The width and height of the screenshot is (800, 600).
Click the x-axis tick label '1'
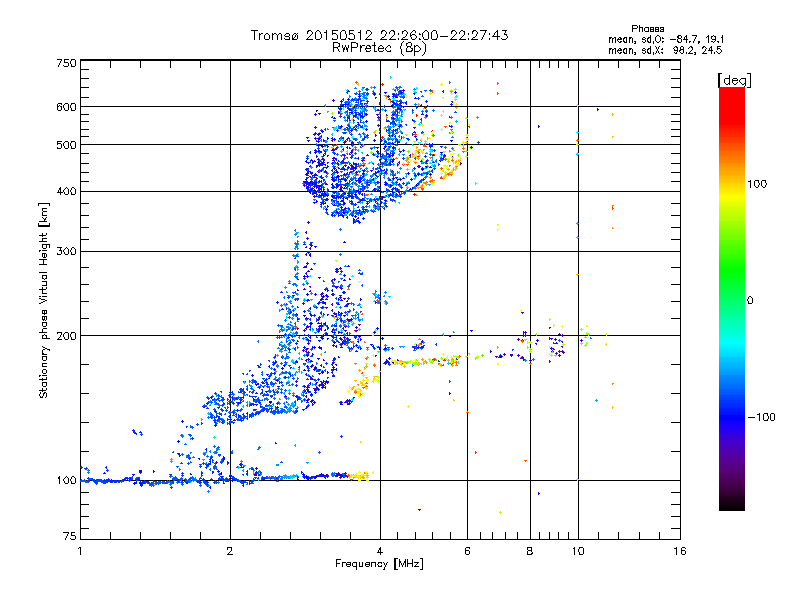click(80, 551)
